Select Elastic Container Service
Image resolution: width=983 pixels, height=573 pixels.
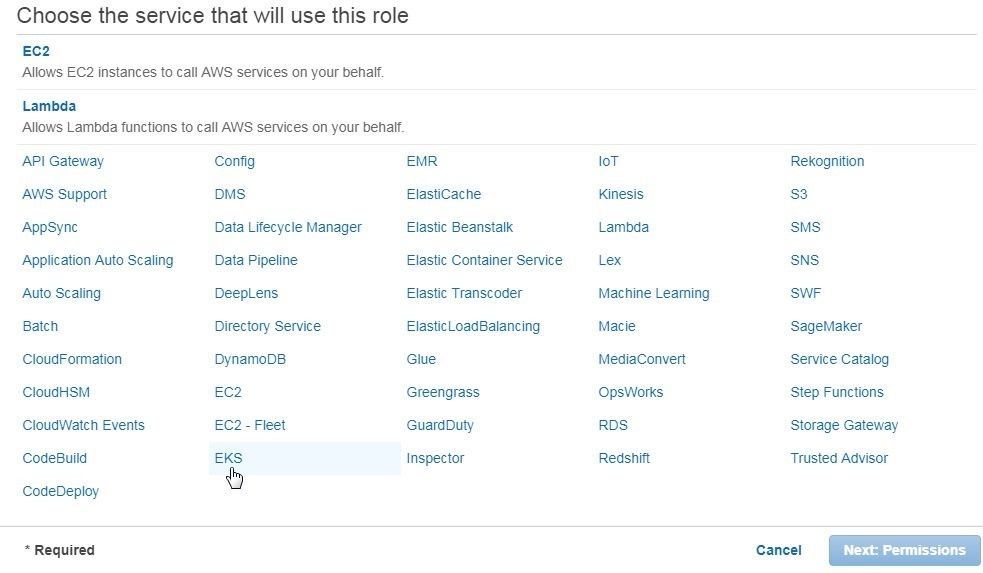click(x=485, y=260)
